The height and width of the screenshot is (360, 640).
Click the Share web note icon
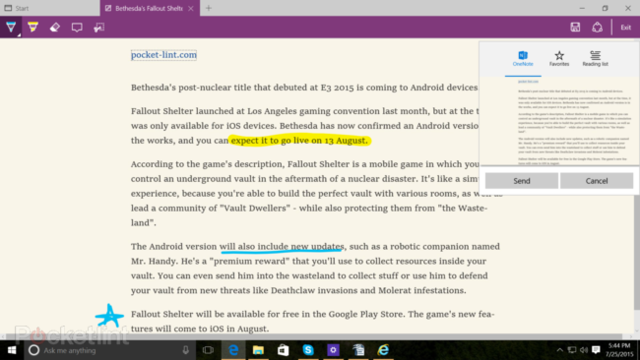[x=597, y=27]
